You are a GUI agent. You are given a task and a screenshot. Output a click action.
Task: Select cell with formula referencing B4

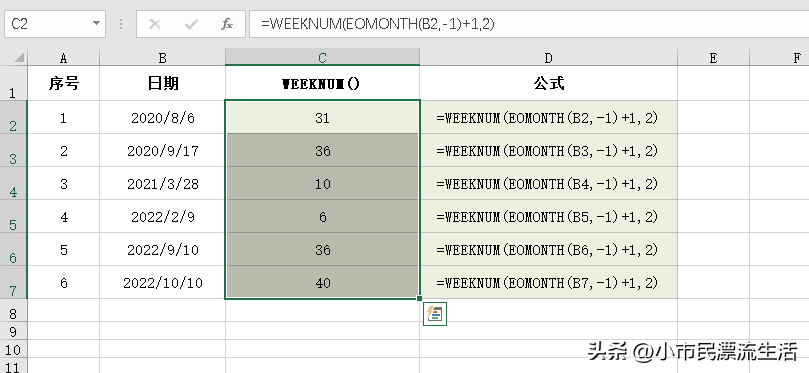(x=548, y=184)
